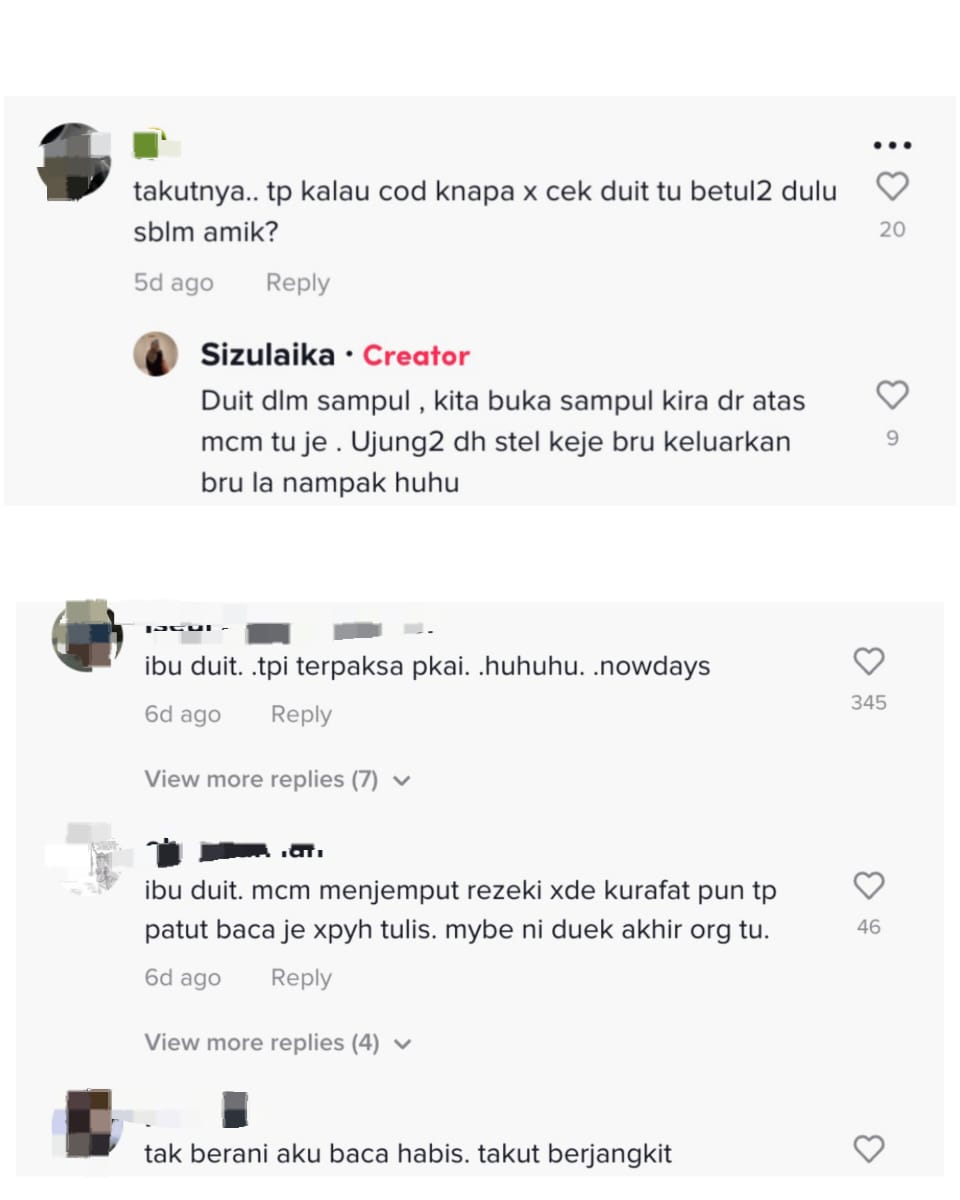Reply to the 'menjemput rezeki' comment

[x=301, y=978]
